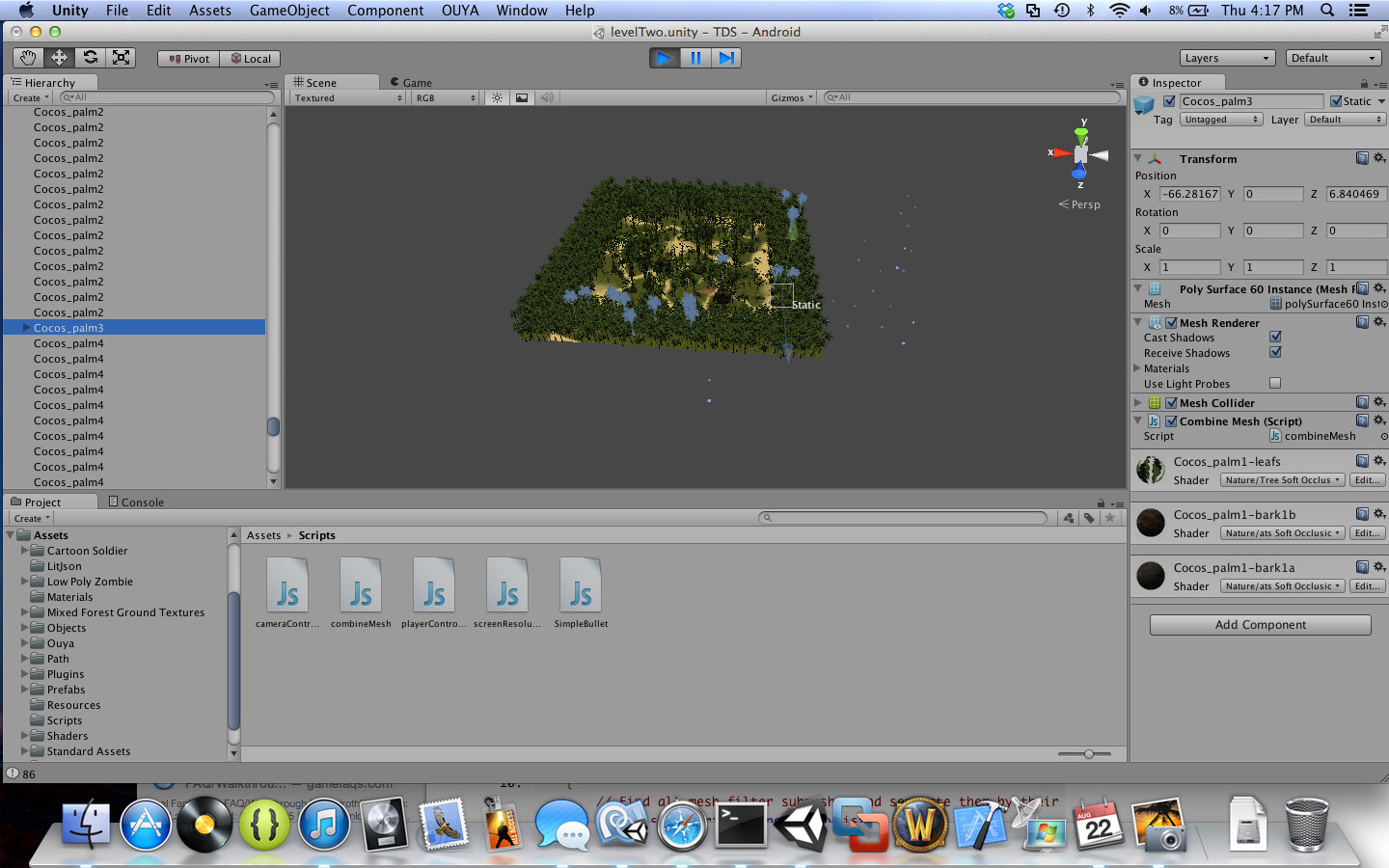Select the SimpleBullet script asset
Viewport: 1389px width, 868px height.
point(580,585)
